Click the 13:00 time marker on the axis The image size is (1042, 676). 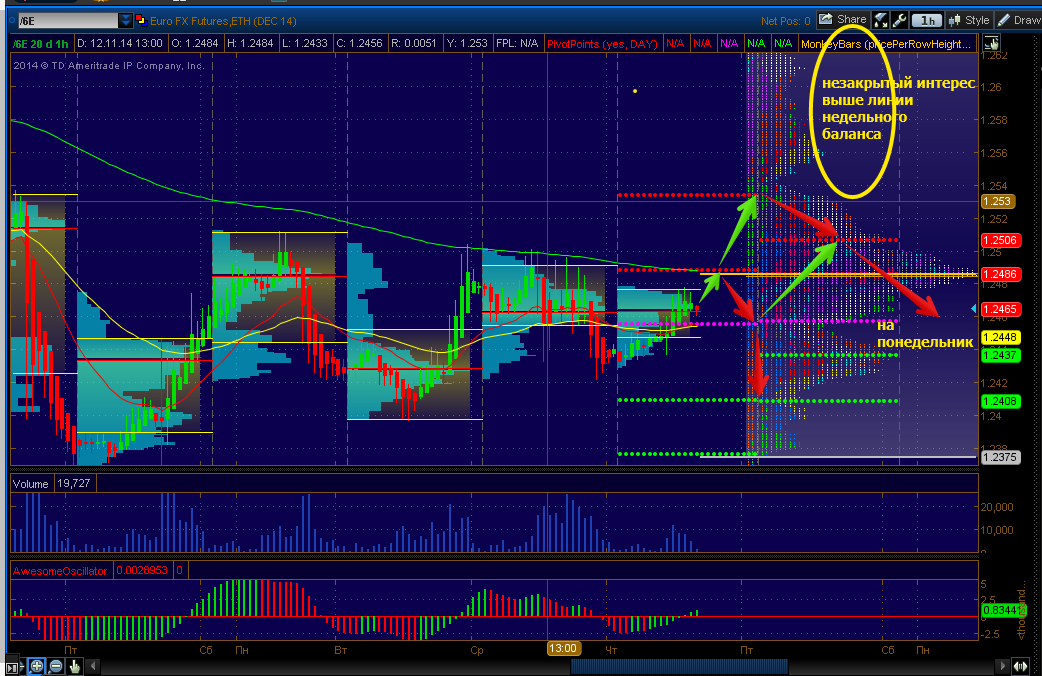[563, 648]
